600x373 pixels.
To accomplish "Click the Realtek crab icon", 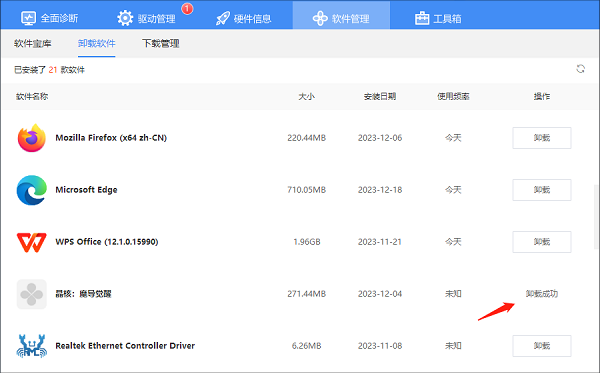I will [x=32, y=346].
